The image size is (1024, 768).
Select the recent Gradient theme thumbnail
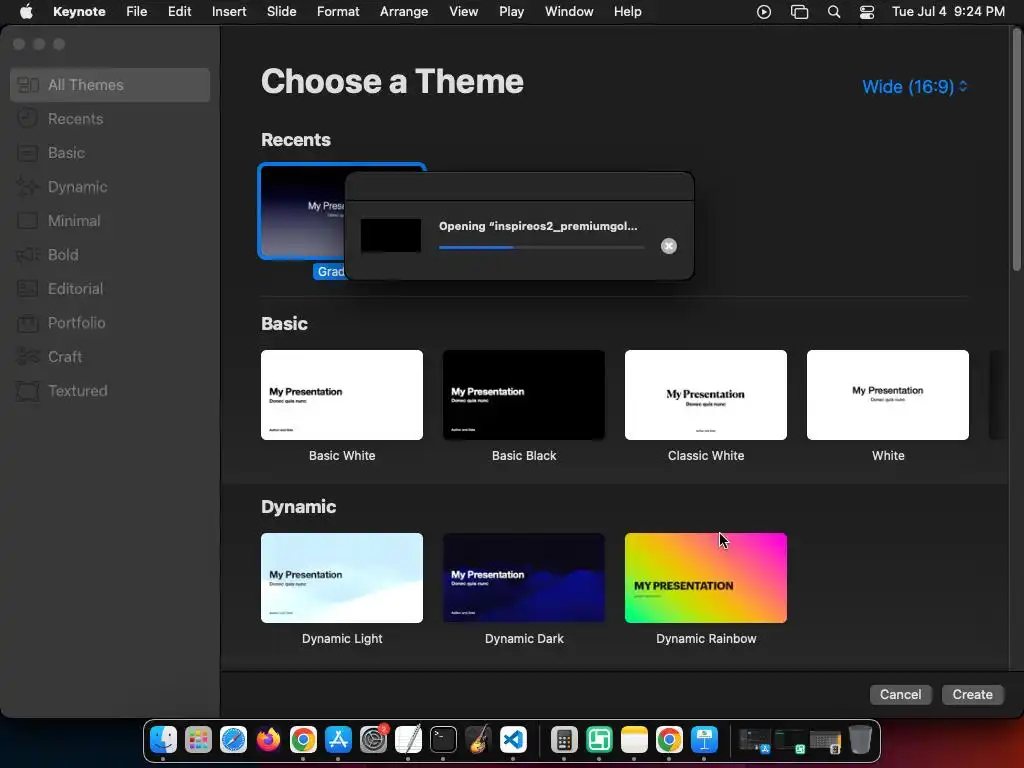click(302, 212)
